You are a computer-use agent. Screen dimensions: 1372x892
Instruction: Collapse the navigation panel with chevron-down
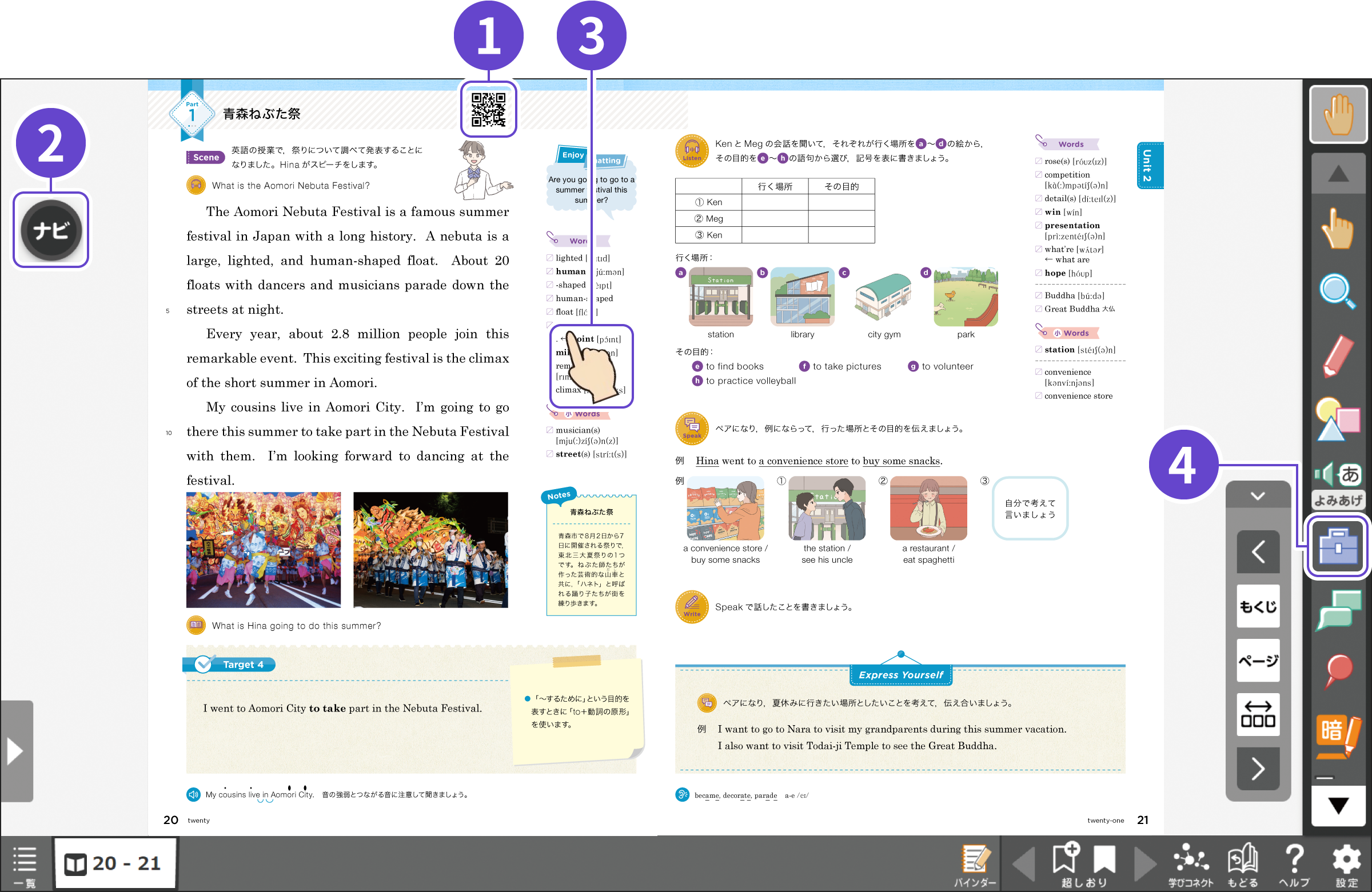pos(1257,496)
